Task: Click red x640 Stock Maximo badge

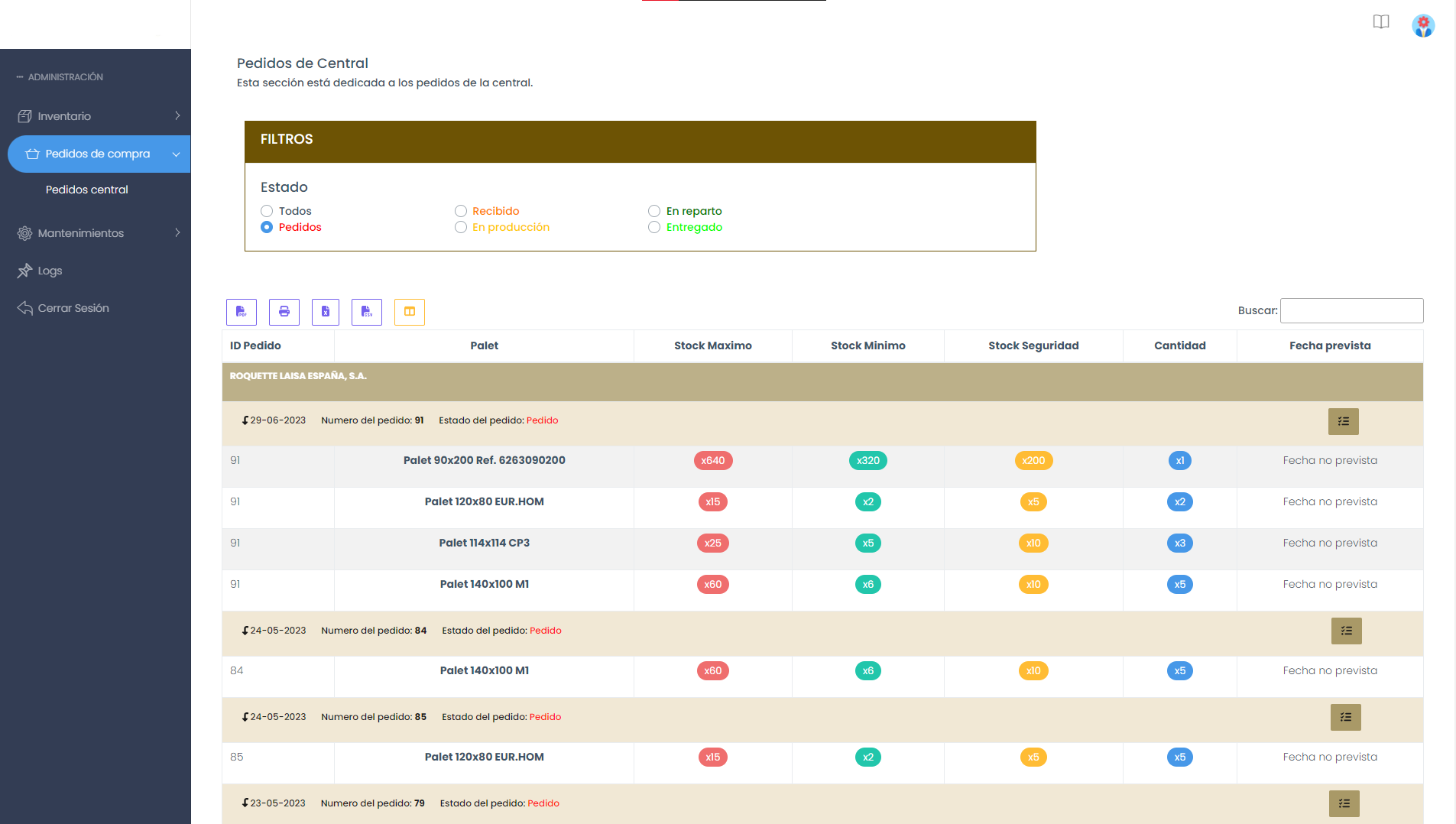Action: [x=713, y=460]
